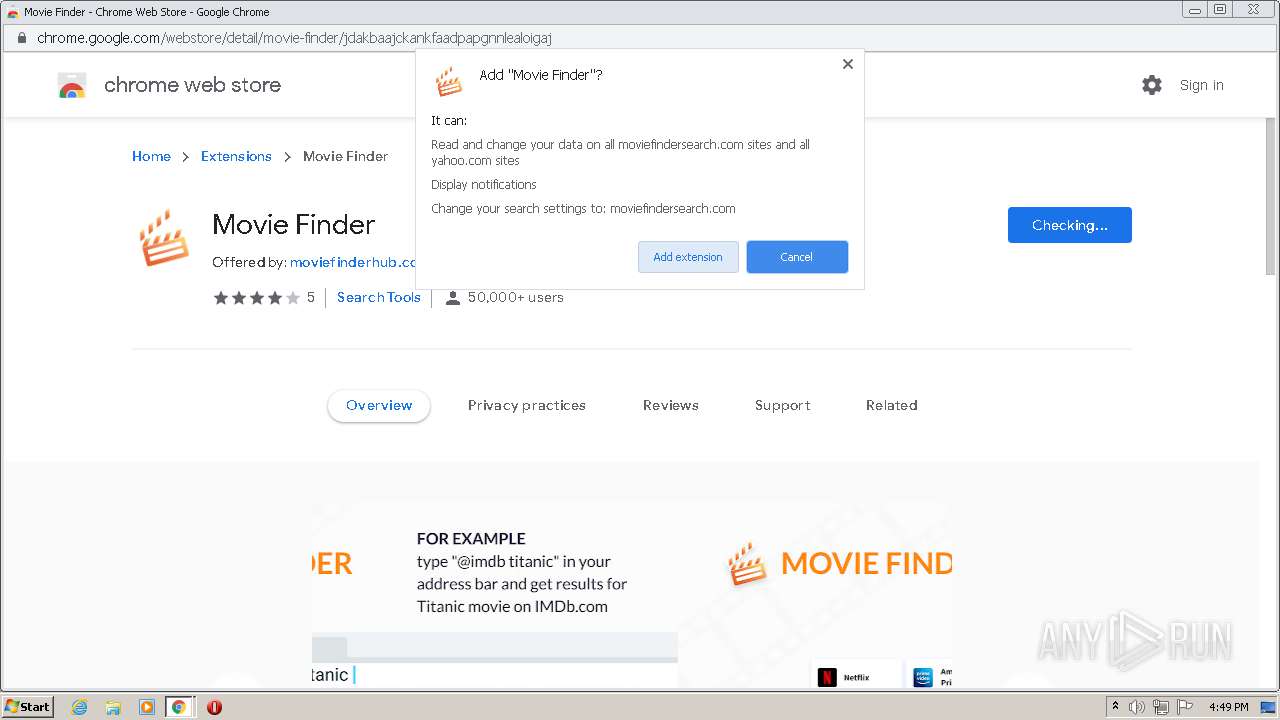Click the Chrome favicon in title bar

pos(12,12)
